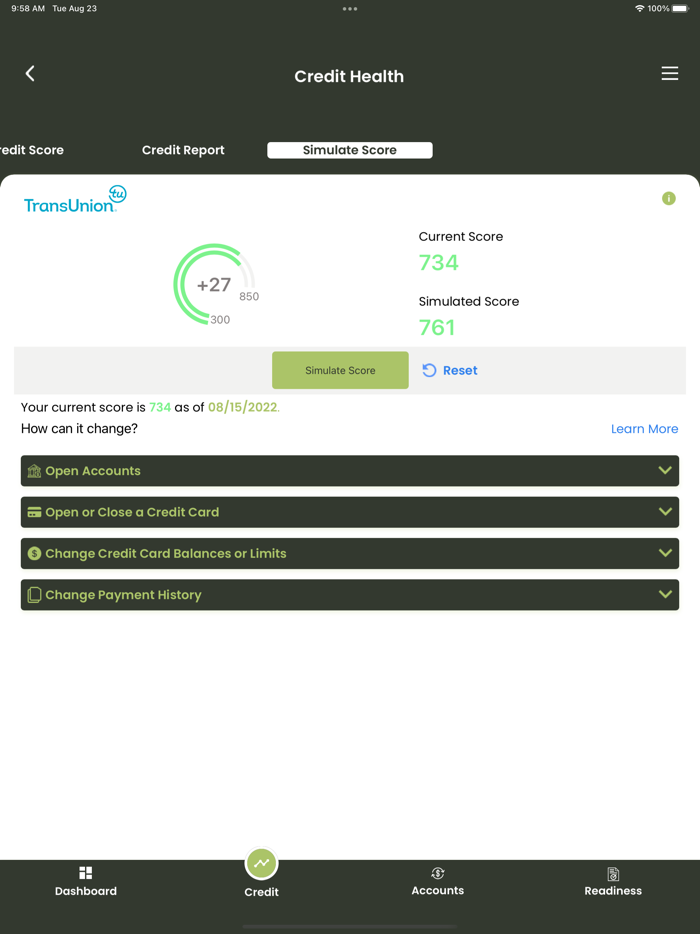700x934 pixels.
Task: Open the Dashboard tab label
Action: click(x=86, y=891)
